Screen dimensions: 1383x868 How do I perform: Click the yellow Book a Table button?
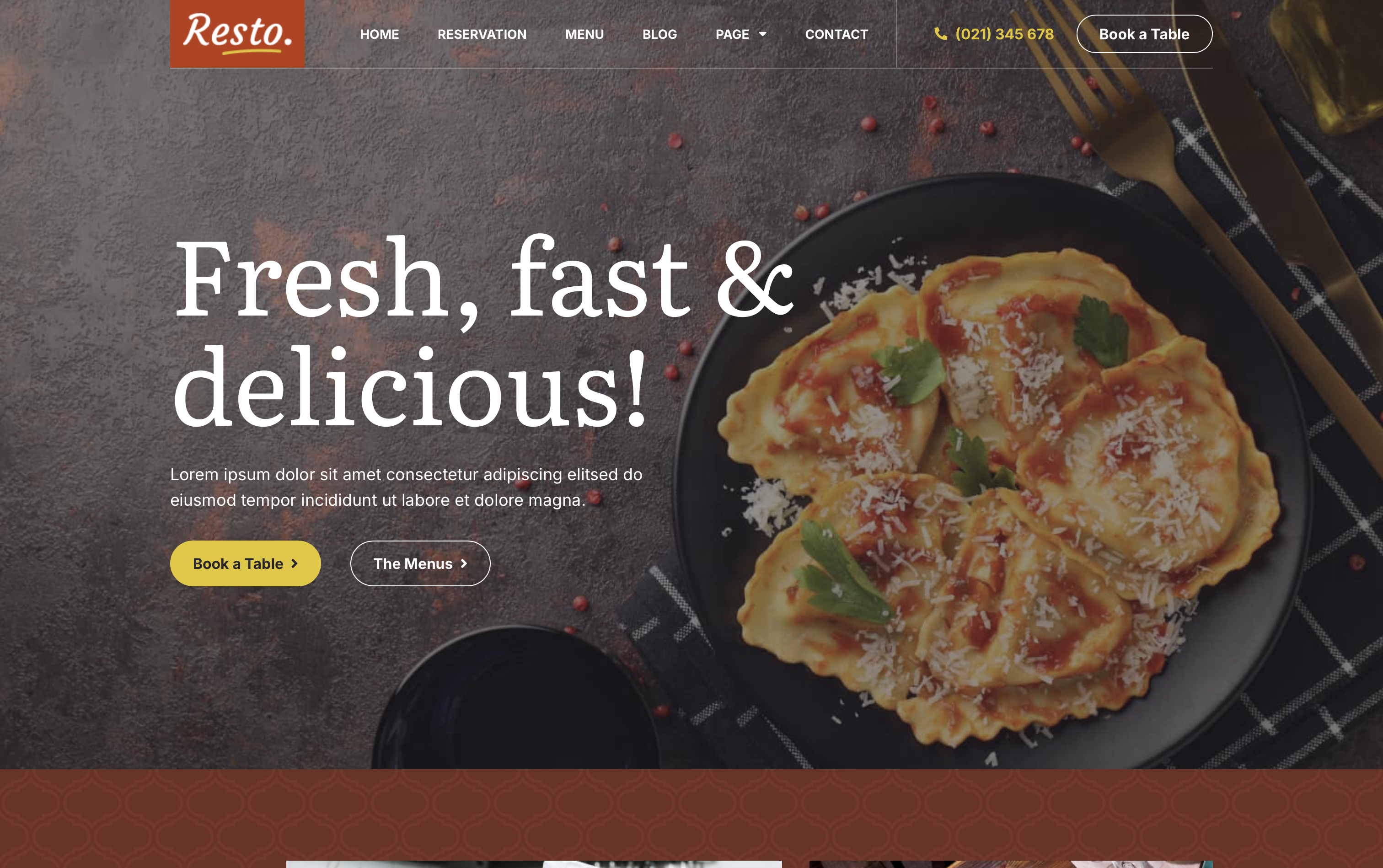click(245, 563)
